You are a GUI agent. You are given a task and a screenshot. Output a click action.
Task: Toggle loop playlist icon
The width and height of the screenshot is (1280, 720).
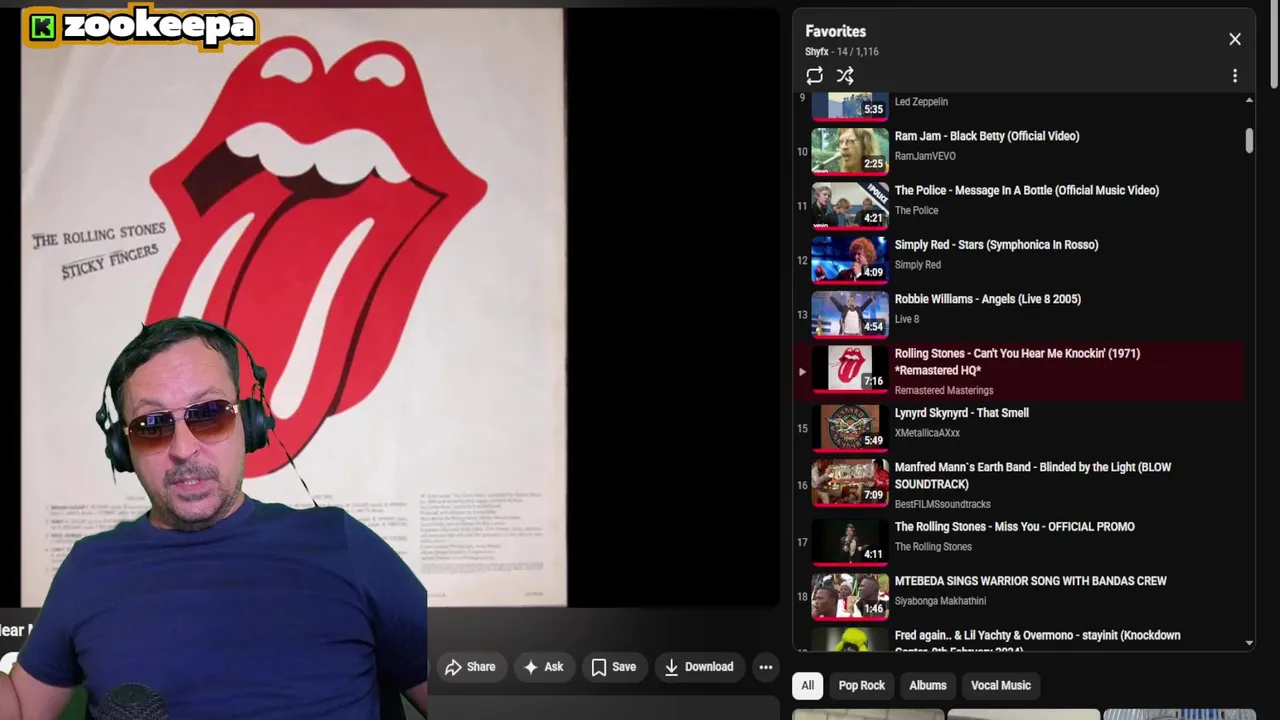[814, 76]
